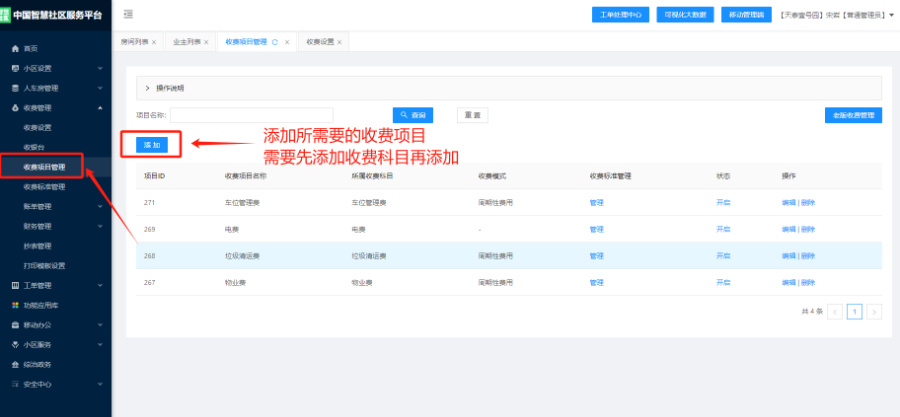Expand the 小区设置 menu chevron
Image resolution: width=900 pixels, height=417 pixels.
100,68
